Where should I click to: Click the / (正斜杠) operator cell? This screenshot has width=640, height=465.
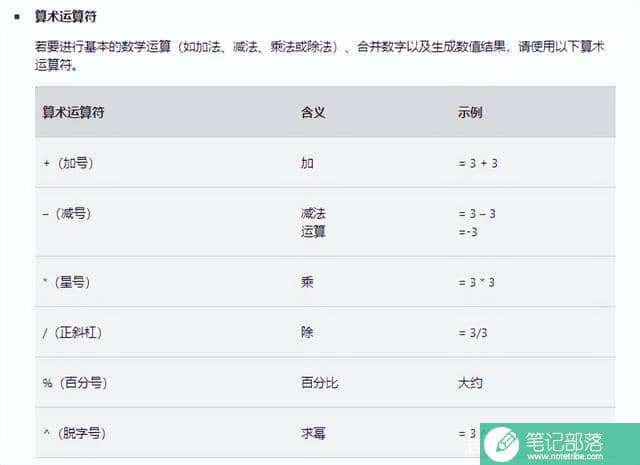72,332
